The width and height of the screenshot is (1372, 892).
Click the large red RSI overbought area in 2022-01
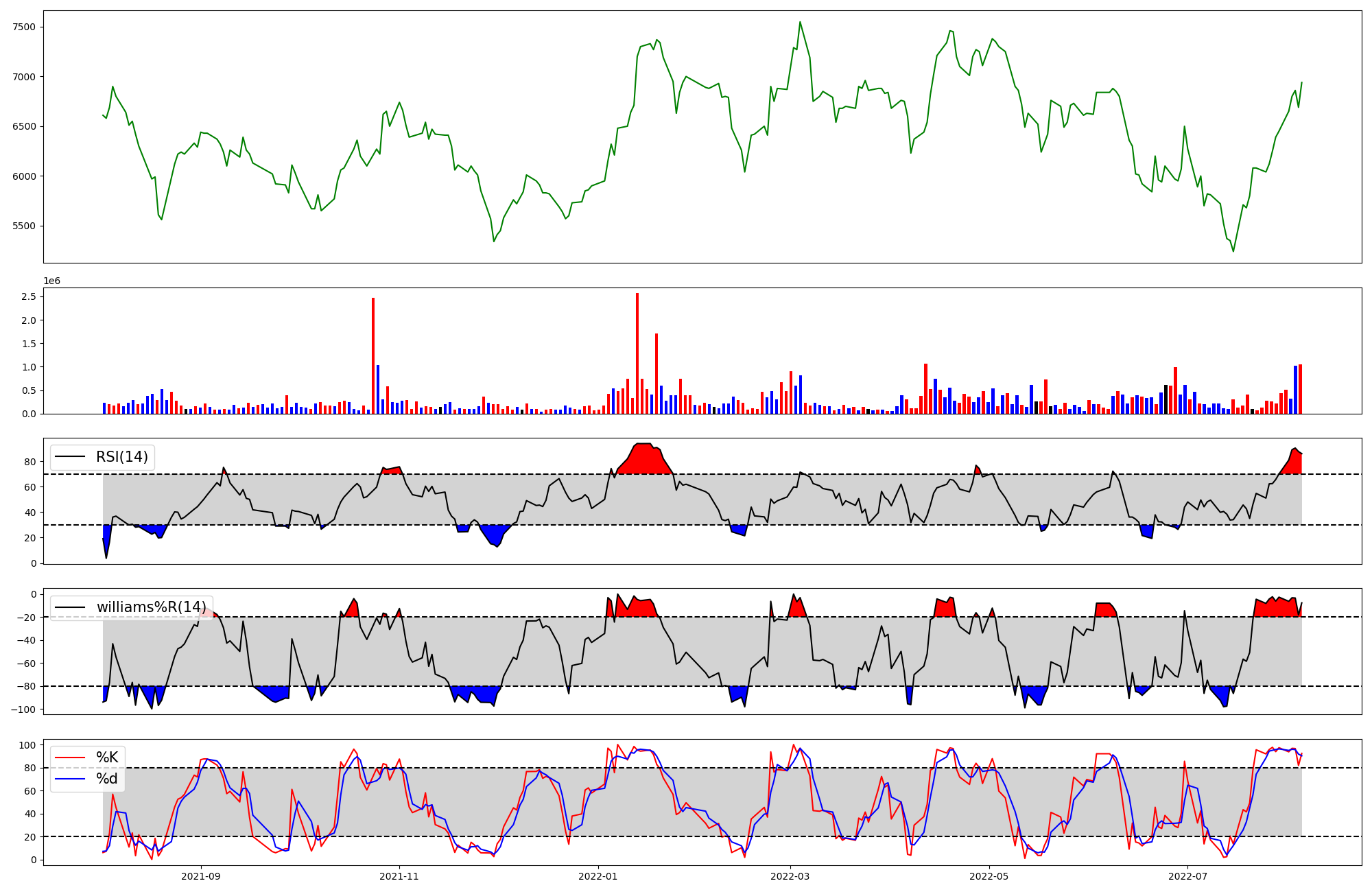click(x=643, y=460)
